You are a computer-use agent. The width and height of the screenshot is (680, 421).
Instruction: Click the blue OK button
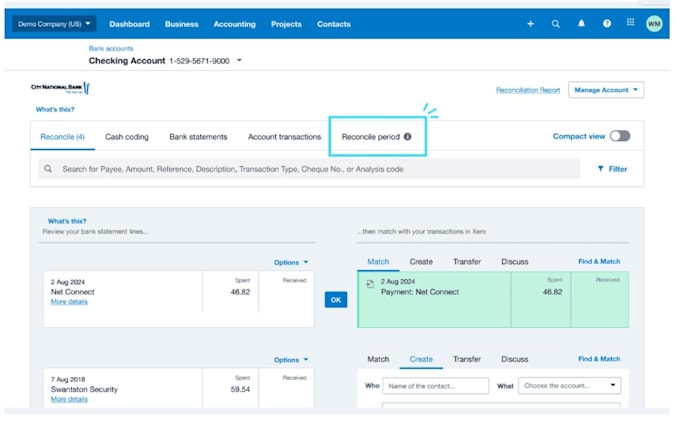[336, 300]
